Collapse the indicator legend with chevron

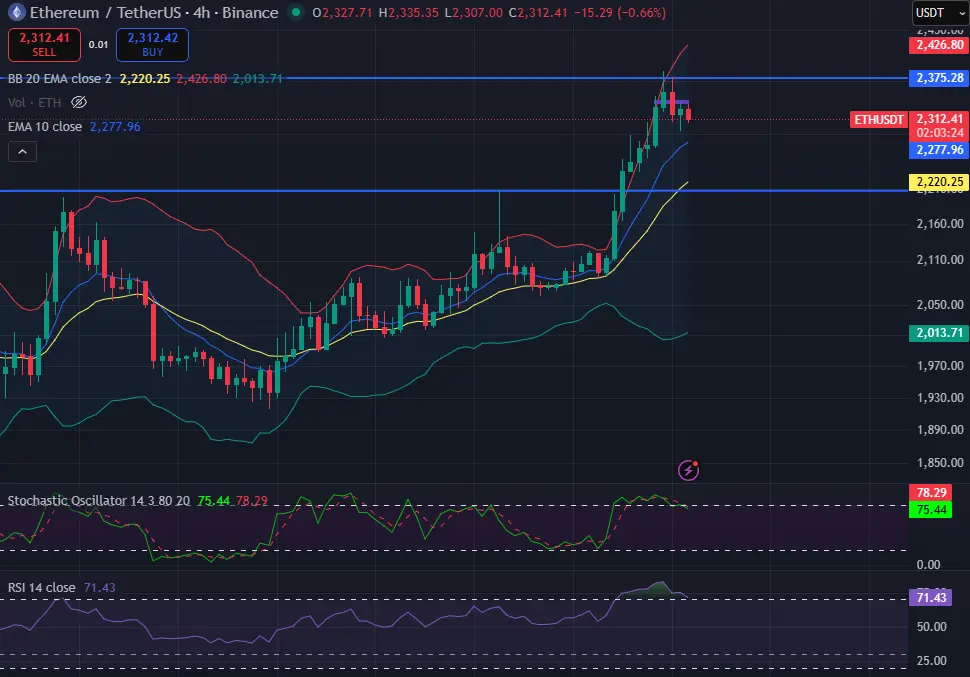coord(22,152)
